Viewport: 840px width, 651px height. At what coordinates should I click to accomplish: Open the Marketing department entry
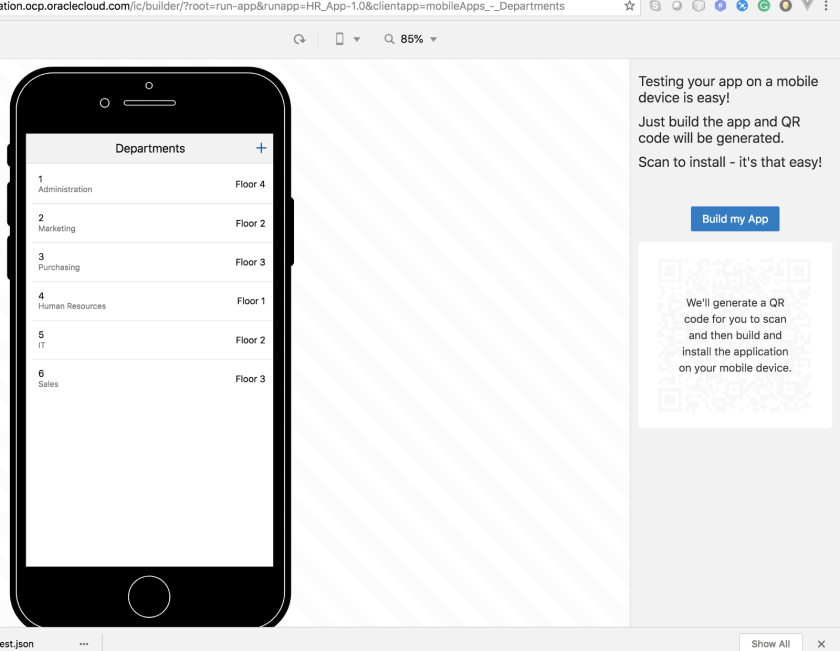(150, 223)
